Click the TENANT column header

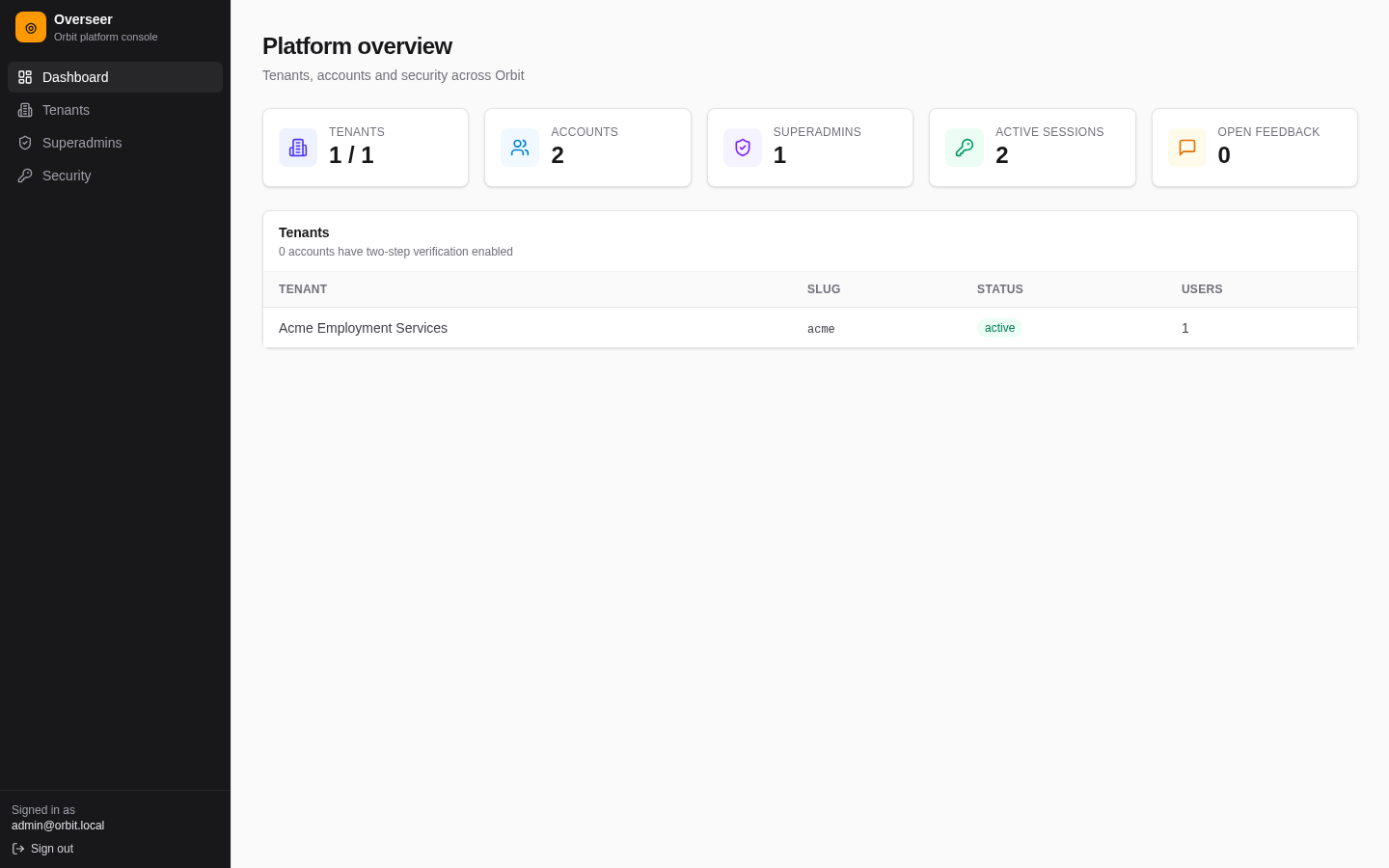click(303, 289)
